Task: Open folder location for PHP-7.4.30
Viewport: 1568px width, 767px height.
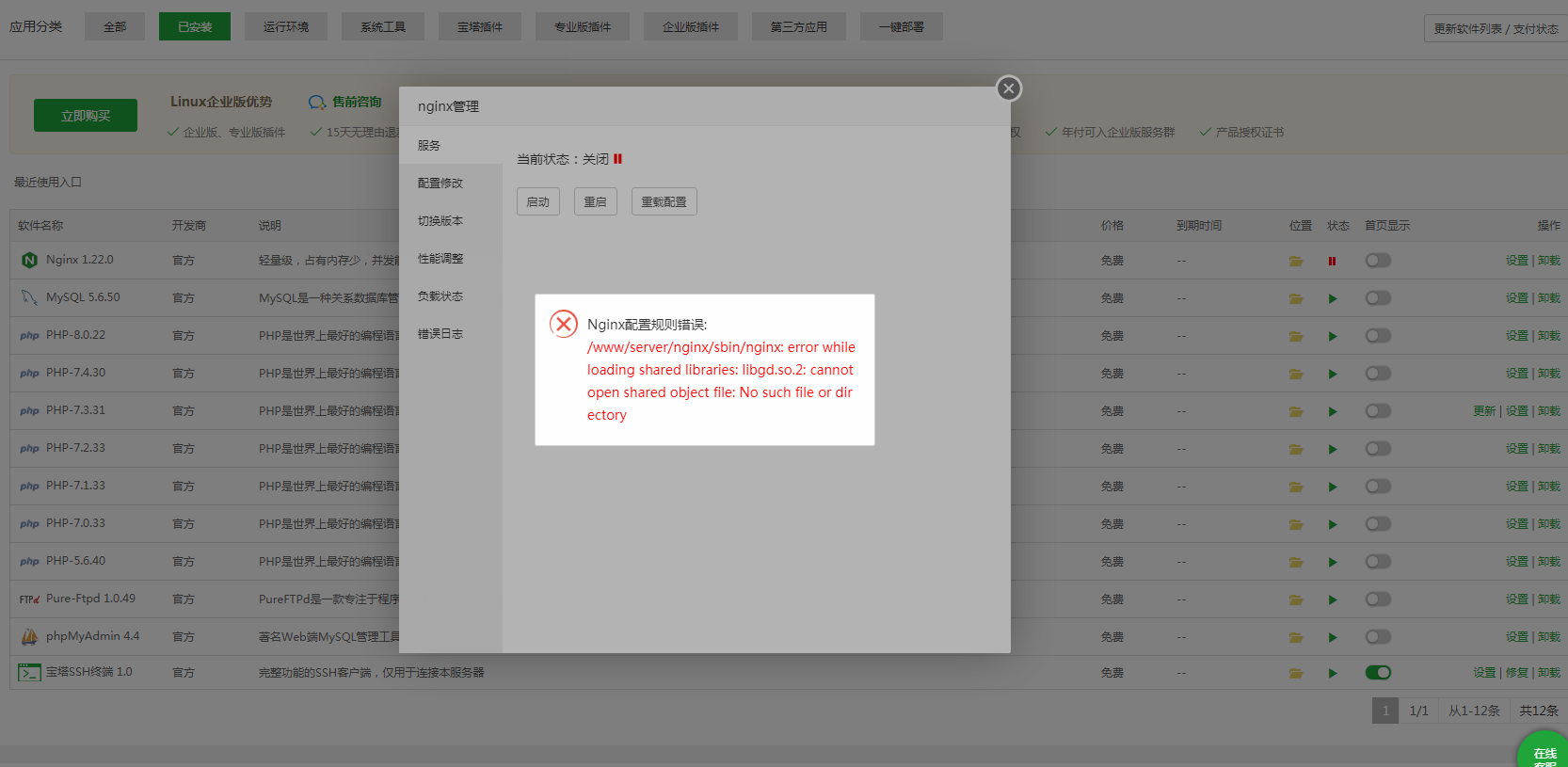Action: pyautogui.click(x=1296, y=374)
